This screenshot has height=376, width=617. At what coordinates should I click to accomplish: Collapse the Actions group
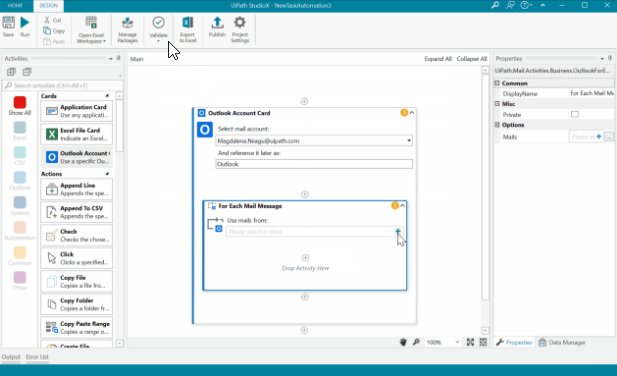pyautogui.click(x=107, y=173)
